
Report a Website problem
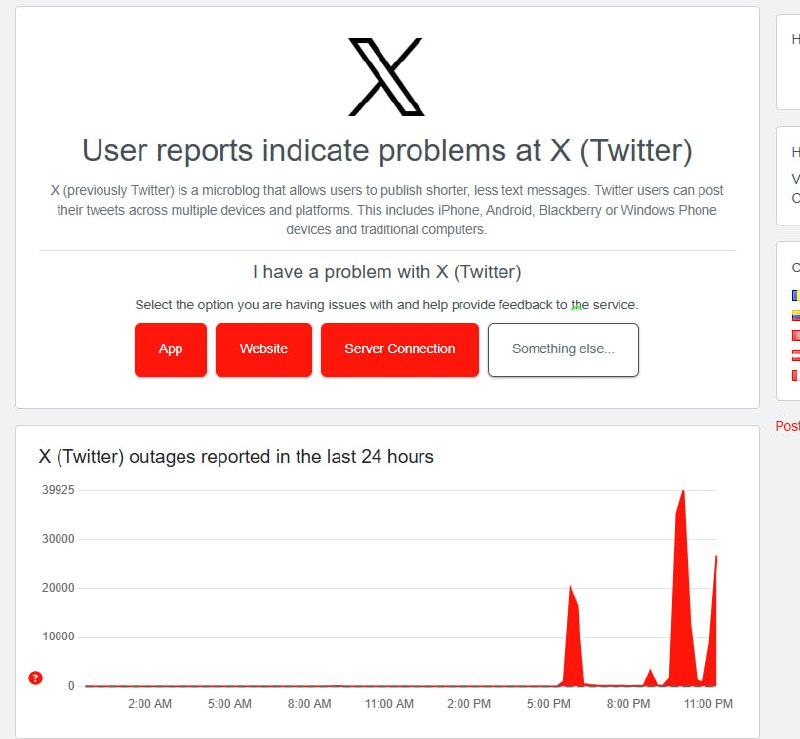[x=264, y=350]
